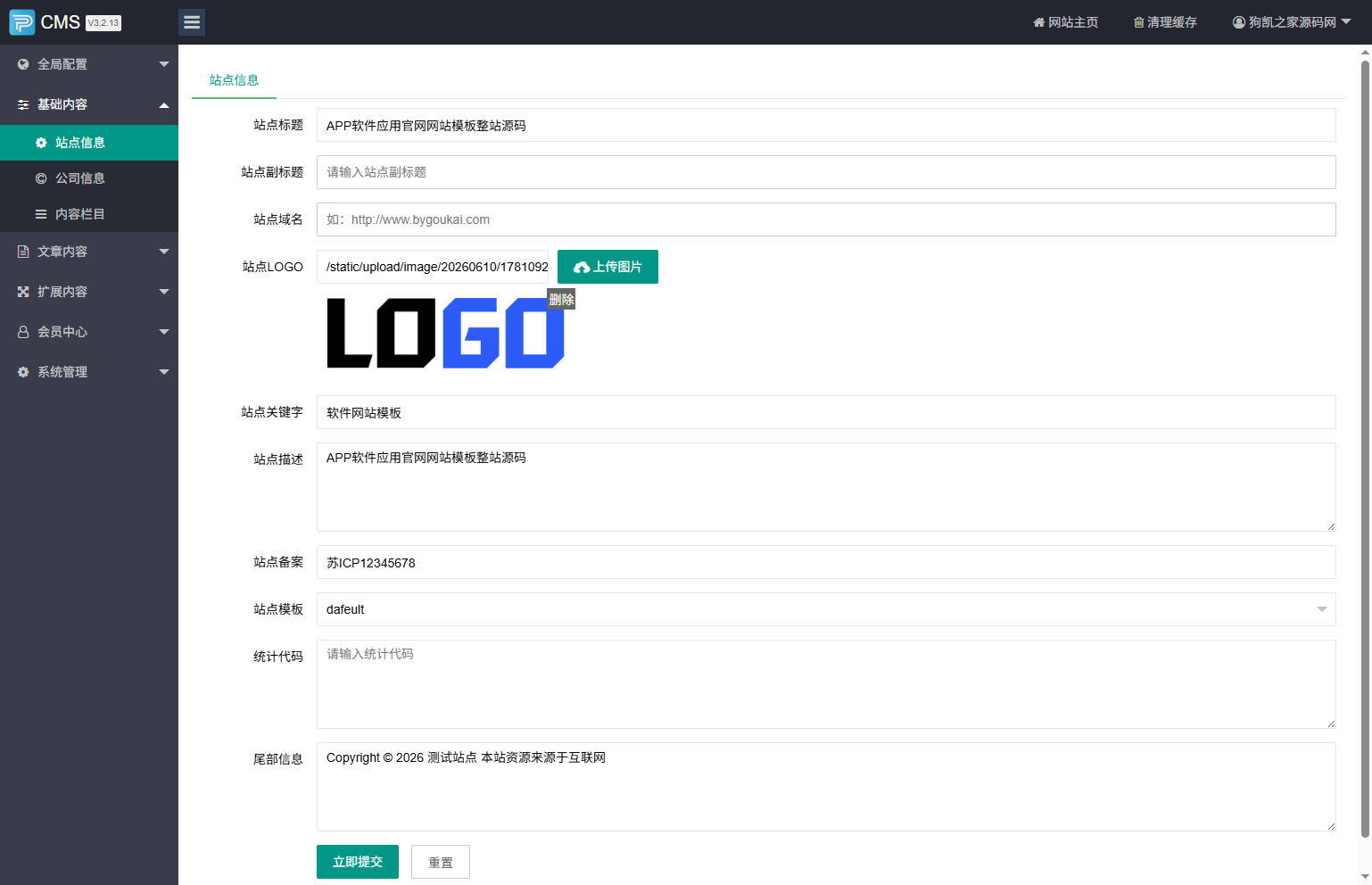Open the 狗凯之家源码网 user dropdown arrow
Image resolution: width=1372 pixels, height=885 pixels.
click(x=1346, y=22)
